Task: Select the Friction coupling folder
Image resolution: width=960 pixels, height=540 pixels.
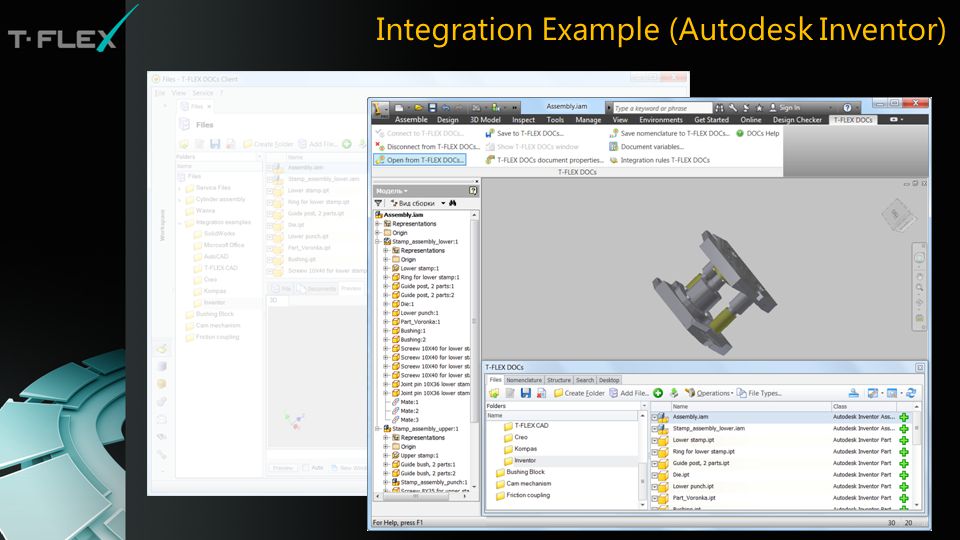Action: (x=522, y=495)
